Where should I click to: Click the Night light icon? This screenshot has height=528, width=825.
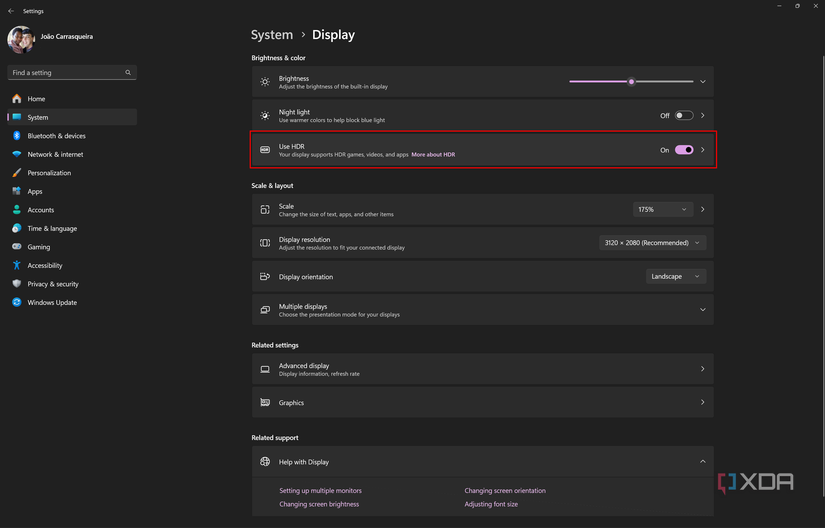pyautogui.click(x=265, y=116)
